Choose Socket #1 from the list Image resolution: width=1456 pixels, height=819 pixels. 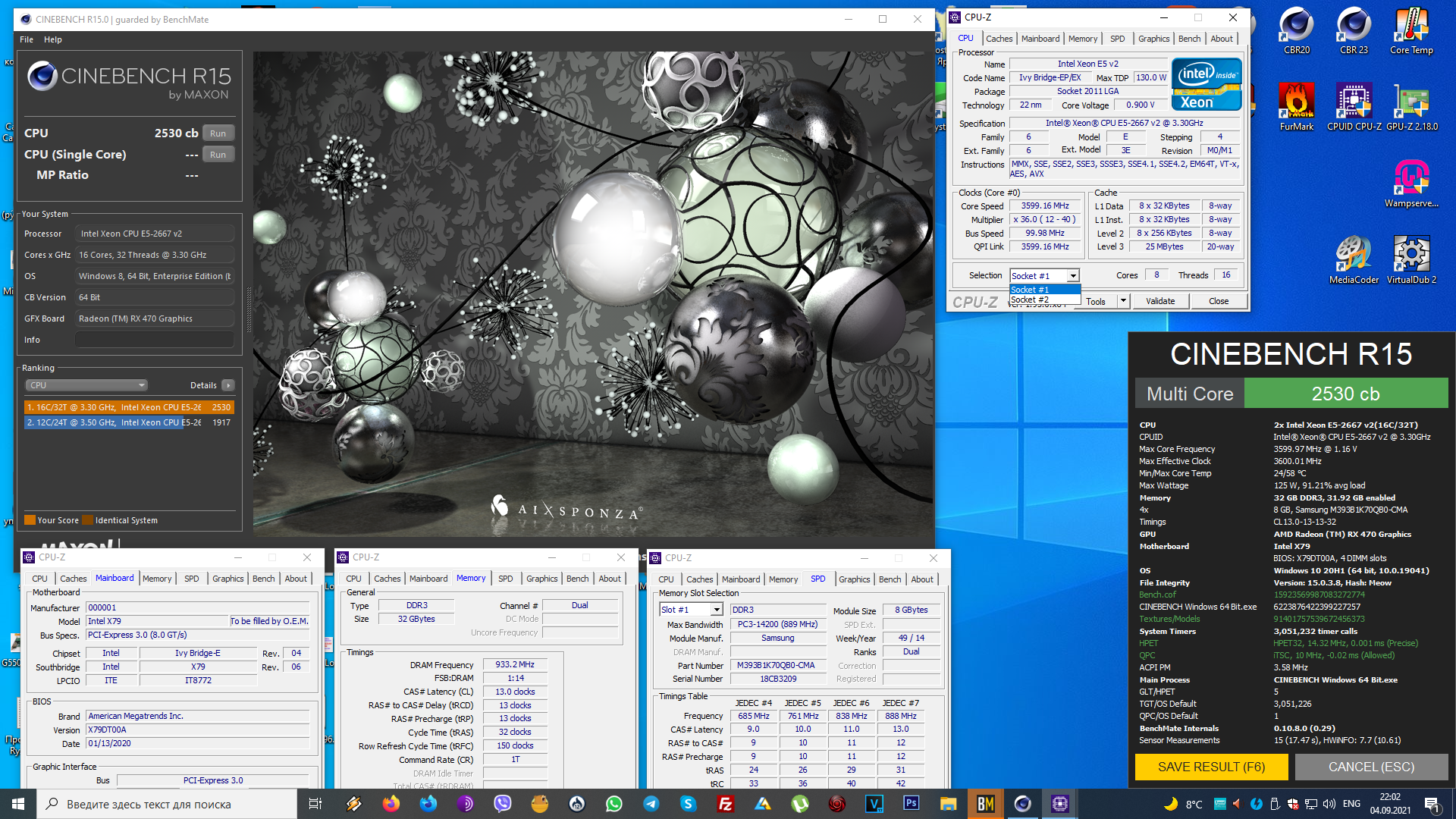click(x=1045, y=290)
